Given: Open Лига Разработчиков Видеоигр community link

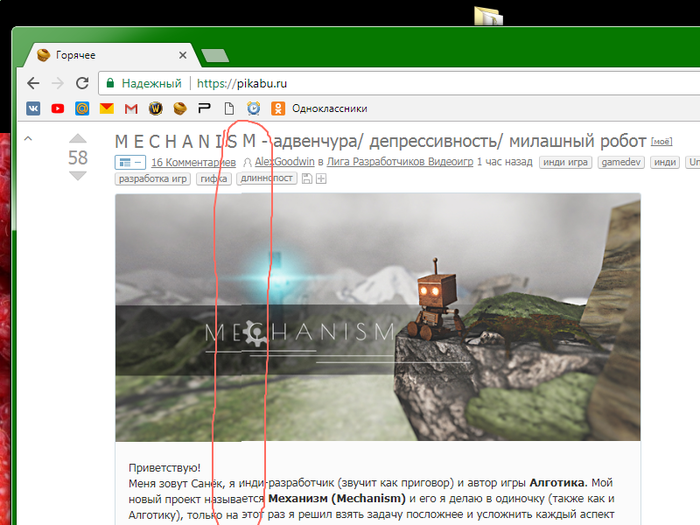Looking at the screenshot, I should (400, 162).
